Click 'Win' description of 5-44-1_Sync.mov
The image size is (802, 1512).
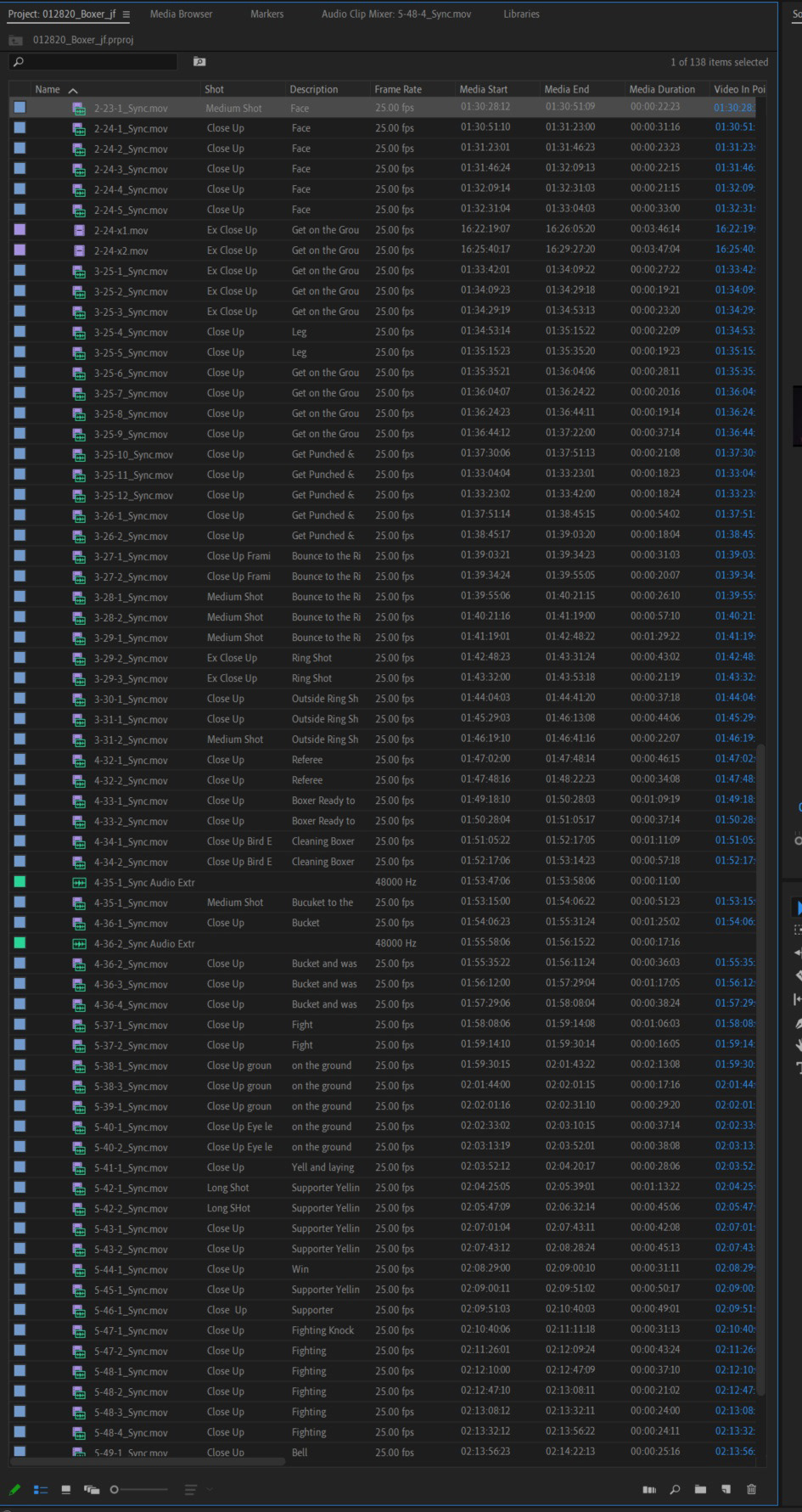click(x=300, y=1269)
